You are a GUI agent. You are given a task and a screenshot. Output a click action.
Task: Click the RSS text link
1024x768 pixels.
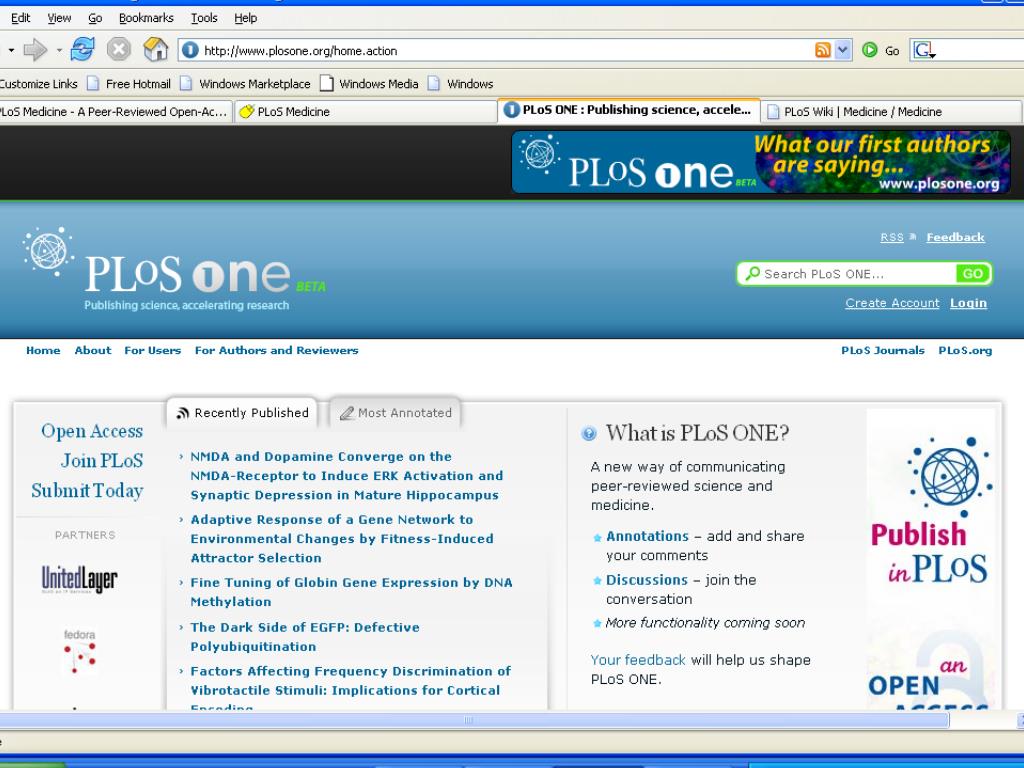click(x=891, y=237)
